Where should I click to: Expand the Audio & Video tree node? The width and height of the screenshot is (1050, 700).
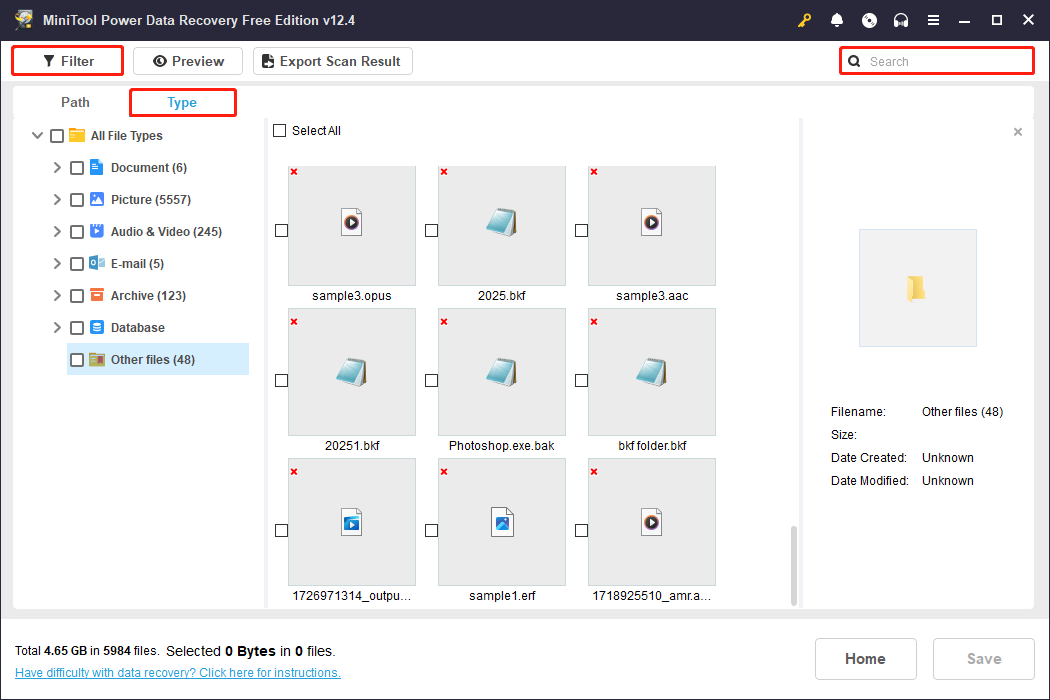coord(57,231)
